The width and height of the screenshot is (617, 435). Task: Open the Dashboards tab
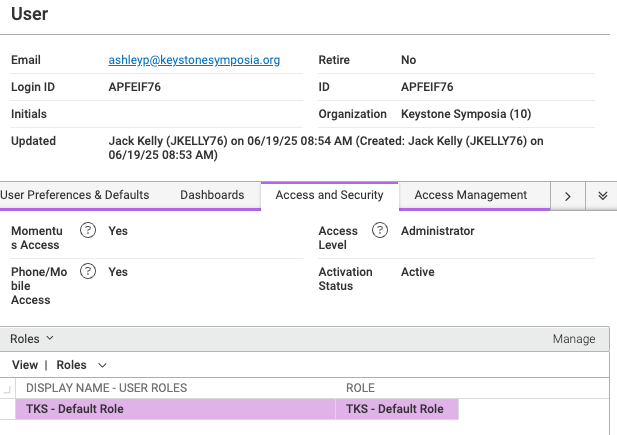[x=212, y=195]
